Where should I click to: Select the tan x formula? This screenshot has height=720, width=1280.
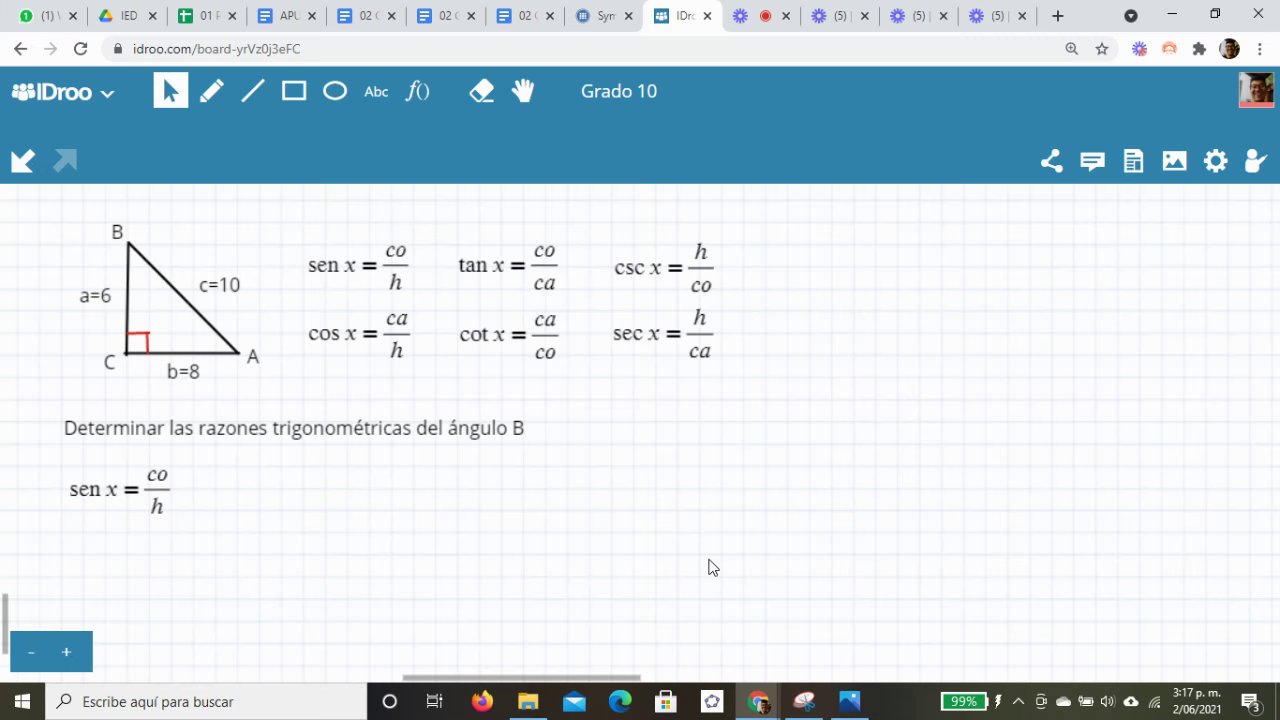tap(508, 266)
